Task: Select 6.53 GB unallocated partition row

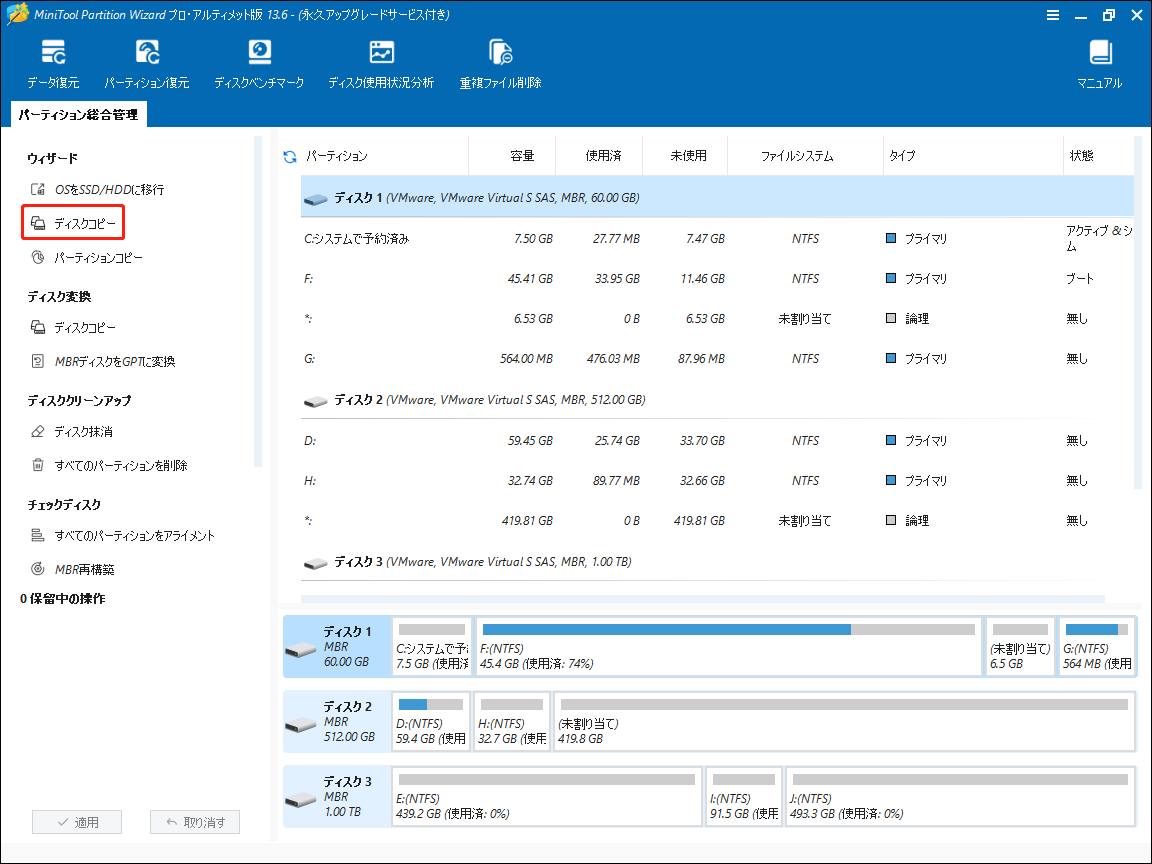Action: [x=717, y=319]
